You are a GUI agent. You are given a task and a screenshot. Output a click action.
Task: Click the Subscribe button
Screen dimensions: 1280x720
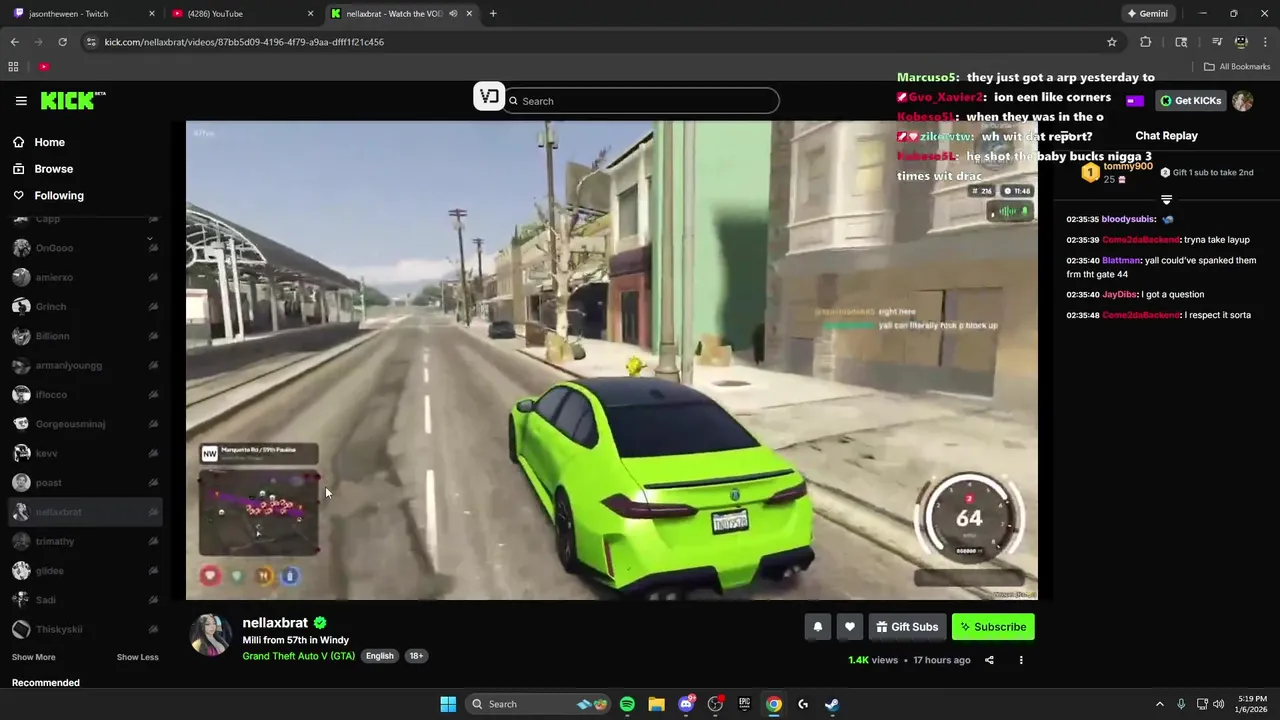coord(993,627)
